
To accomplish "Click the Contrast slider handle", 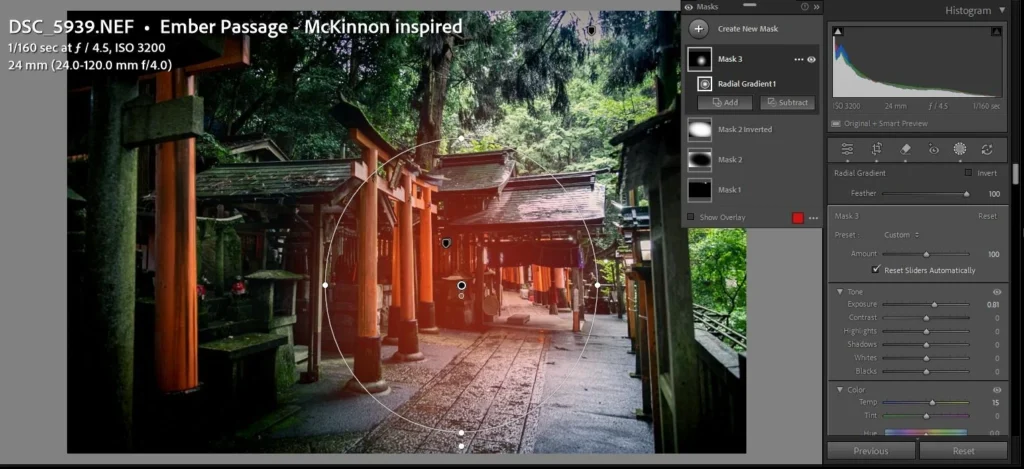I will pos(926,318).
